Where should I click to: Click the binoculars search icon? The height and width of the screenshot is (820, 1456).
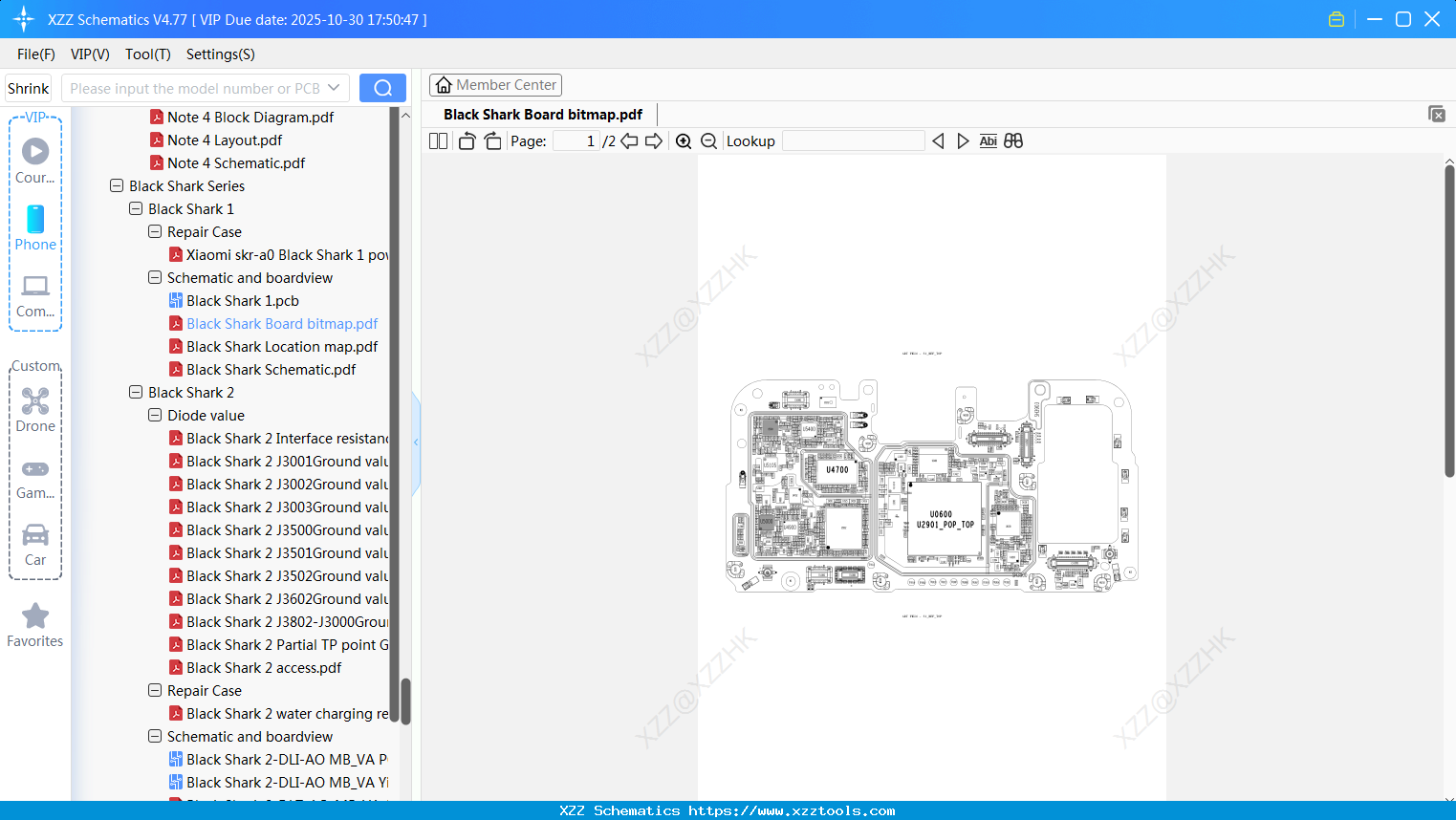1013,140
